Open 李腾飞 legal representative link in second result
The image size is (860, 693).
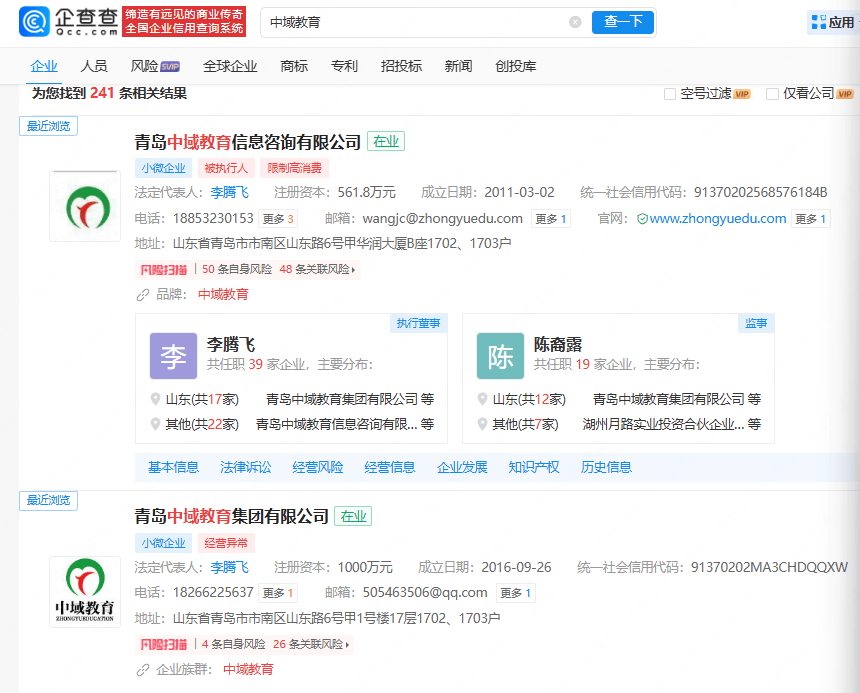pyautogui.click(x=229, y=567)
